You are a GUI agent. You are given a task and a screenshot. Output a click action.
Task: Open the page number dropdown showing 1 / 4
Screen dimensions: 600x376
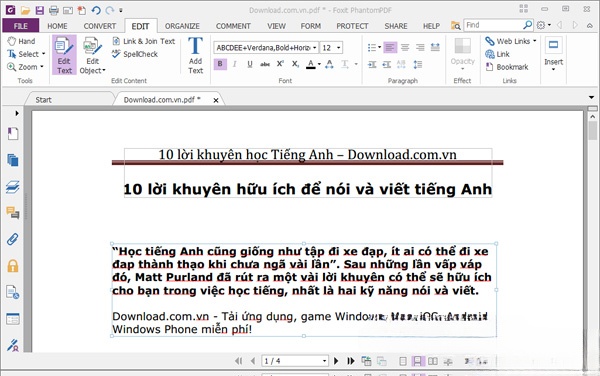[324, 361]
